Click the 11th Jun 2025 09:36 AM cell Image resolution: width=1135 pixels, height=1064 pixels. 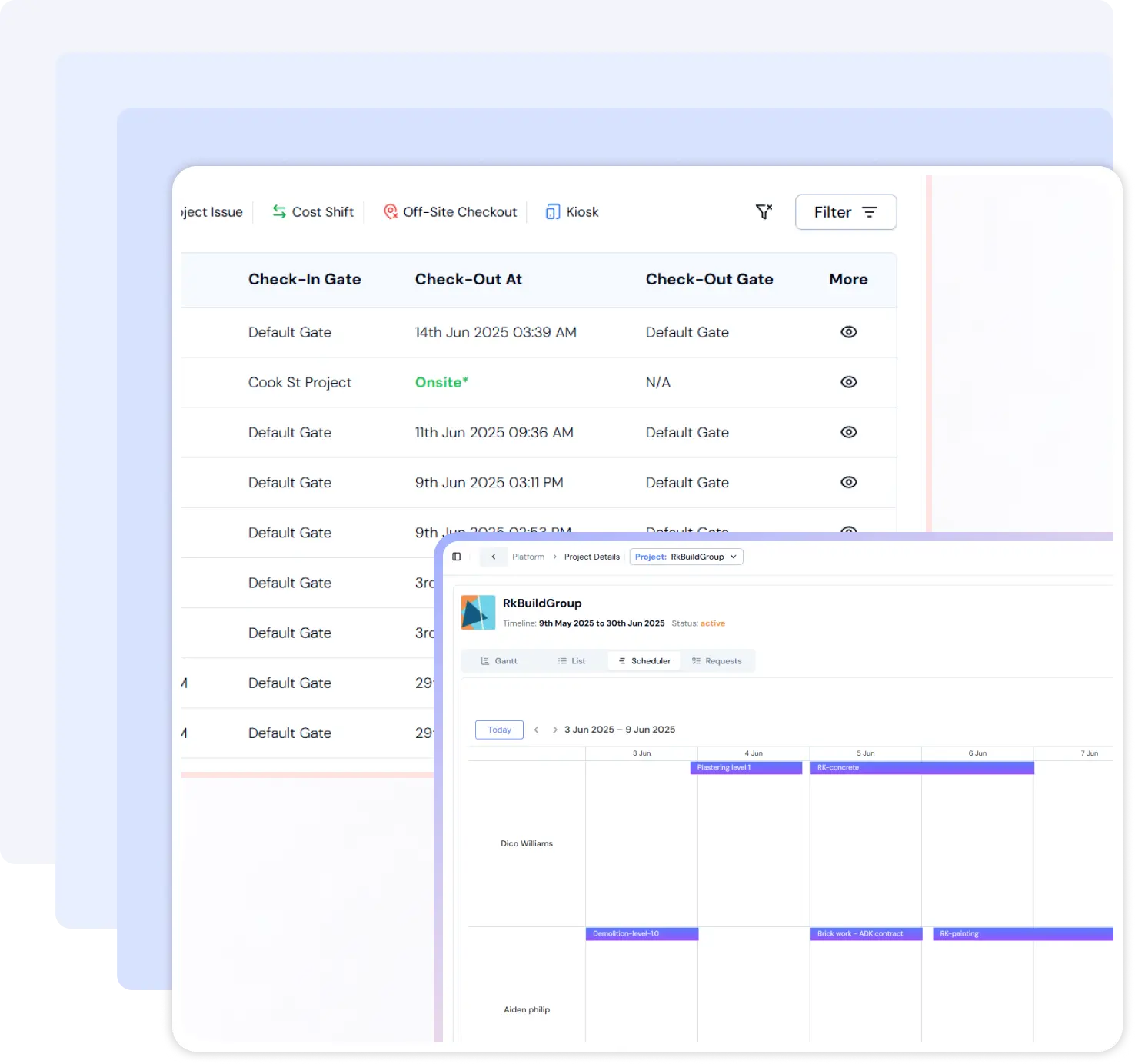pos(494,432)
